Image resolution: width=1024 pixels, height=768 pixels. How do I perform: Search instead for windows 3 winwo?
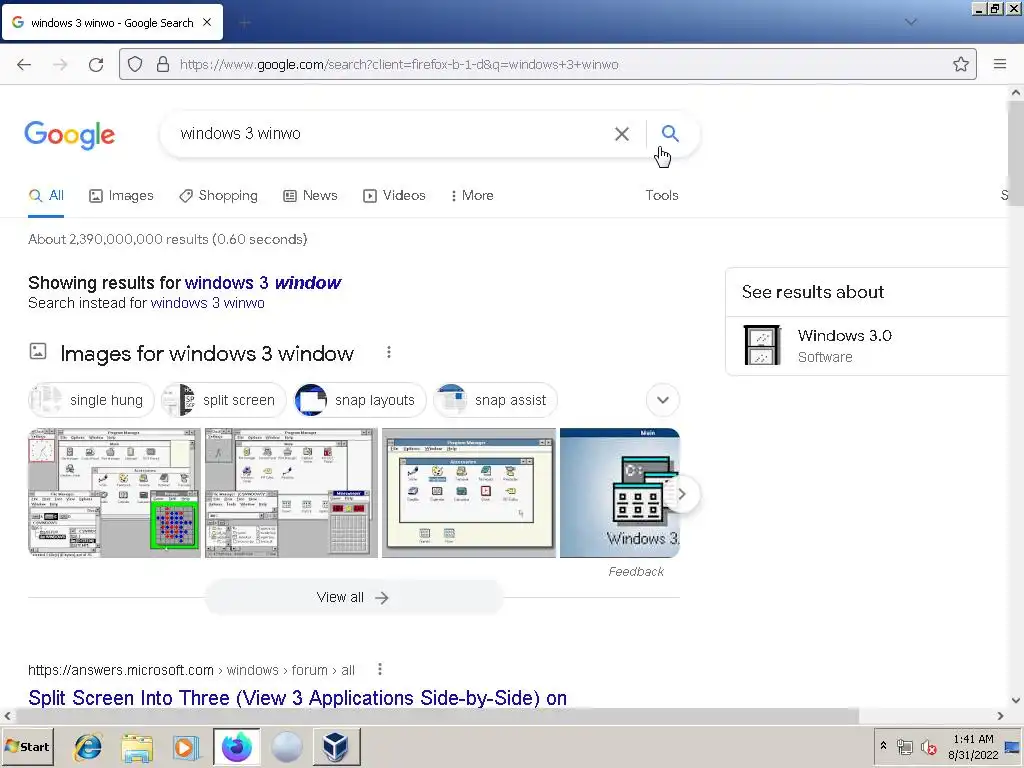pyautogui.click(x=207, y=303)
